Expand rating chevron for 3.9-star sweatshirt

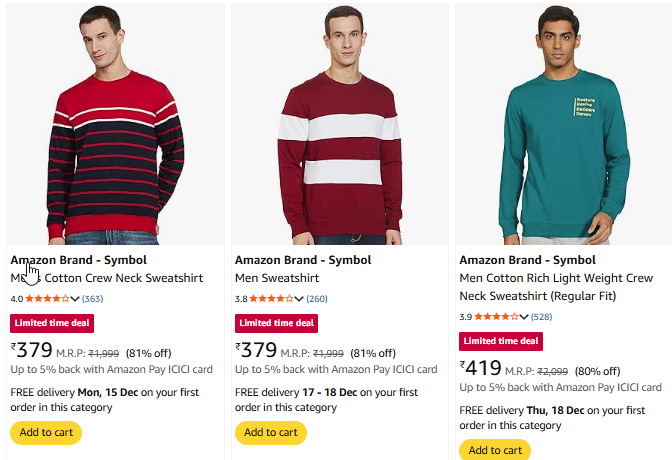pos(524,317)
